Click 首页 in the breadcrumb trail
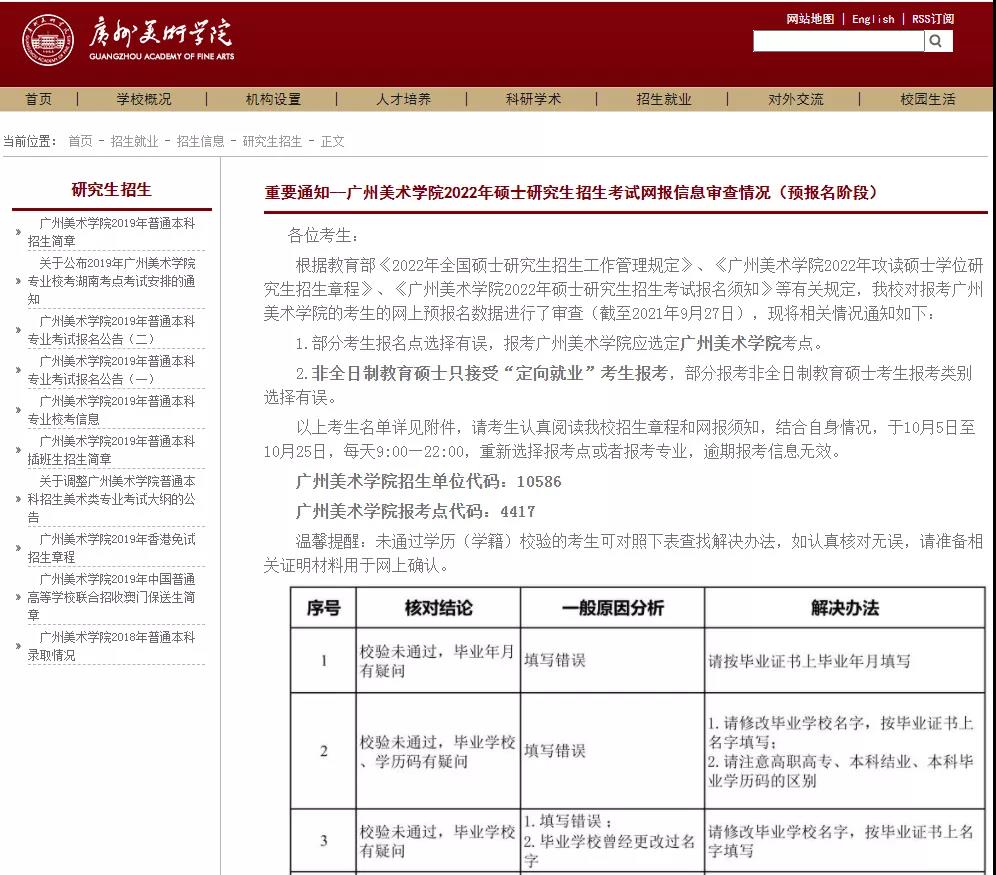The height and width of the screenshot is (875, 996). pos(80,141)
